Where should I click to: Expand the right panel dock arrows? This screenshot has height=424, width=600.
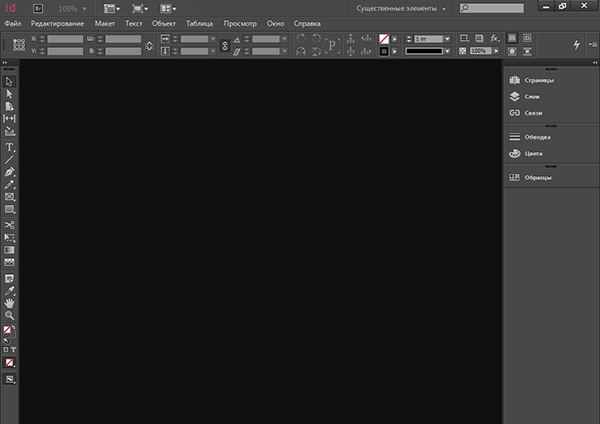pos(595,62)
